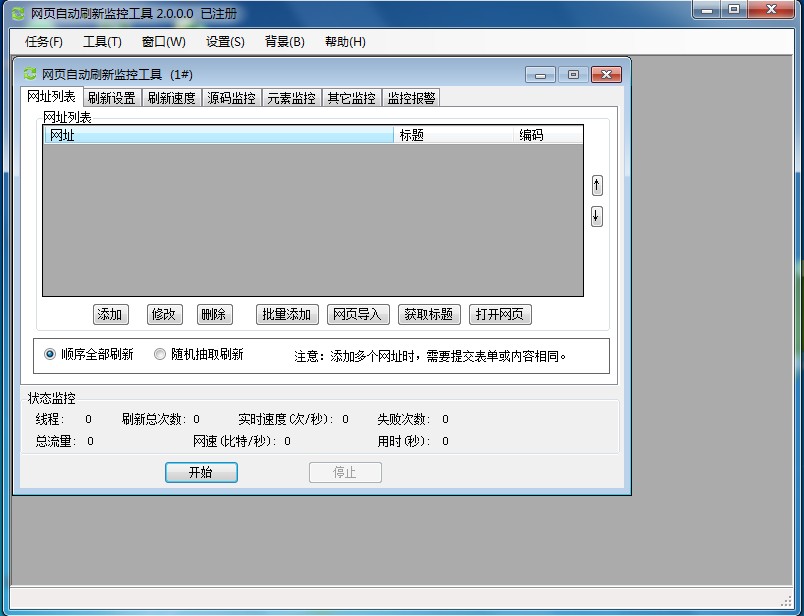This screenshot has width=804, height=616.
Task: Switch to the 元素监控 tab
Action: (291, 98)
